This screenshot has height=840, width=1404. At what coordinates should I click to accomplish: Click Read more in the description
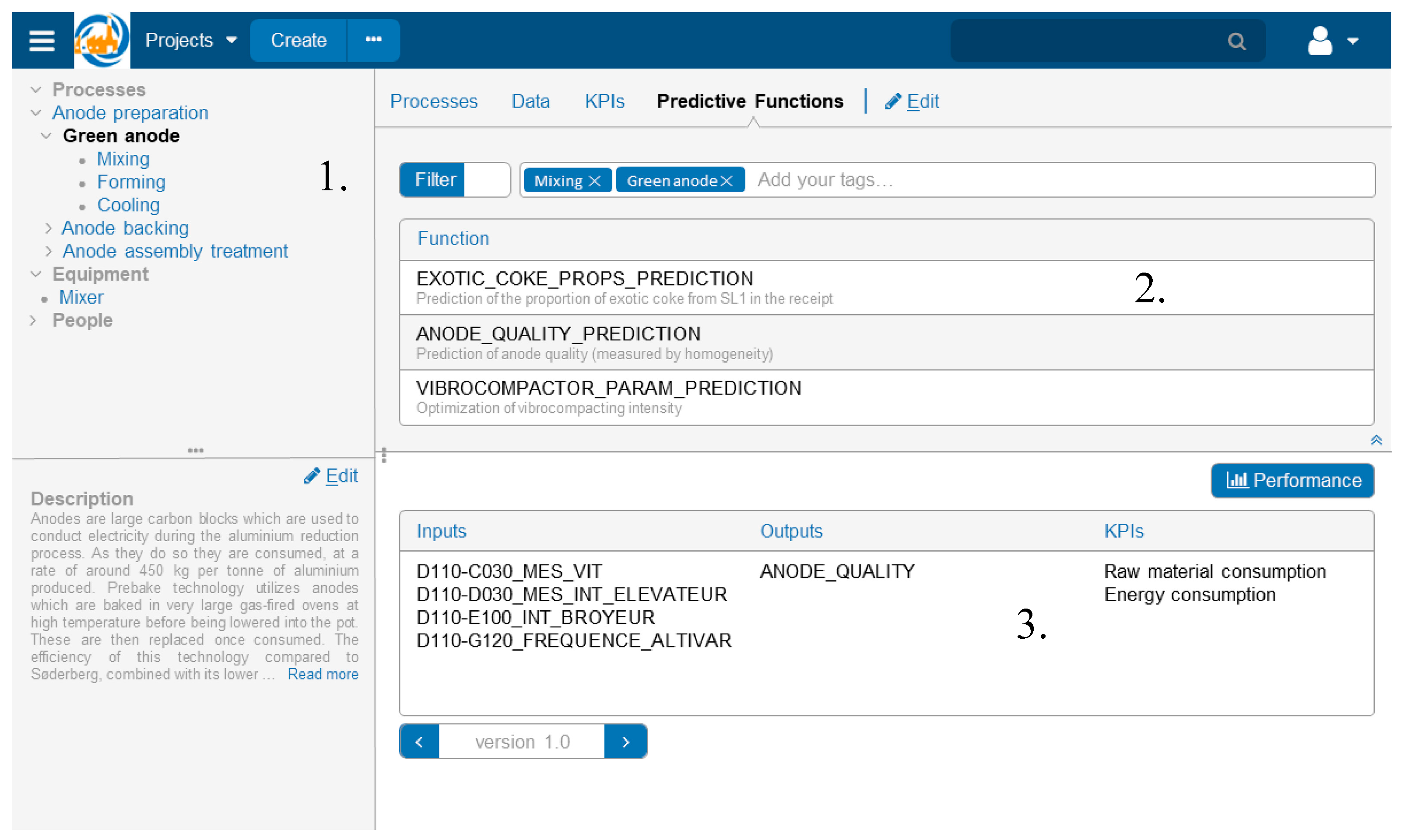(x=323, y=674)
